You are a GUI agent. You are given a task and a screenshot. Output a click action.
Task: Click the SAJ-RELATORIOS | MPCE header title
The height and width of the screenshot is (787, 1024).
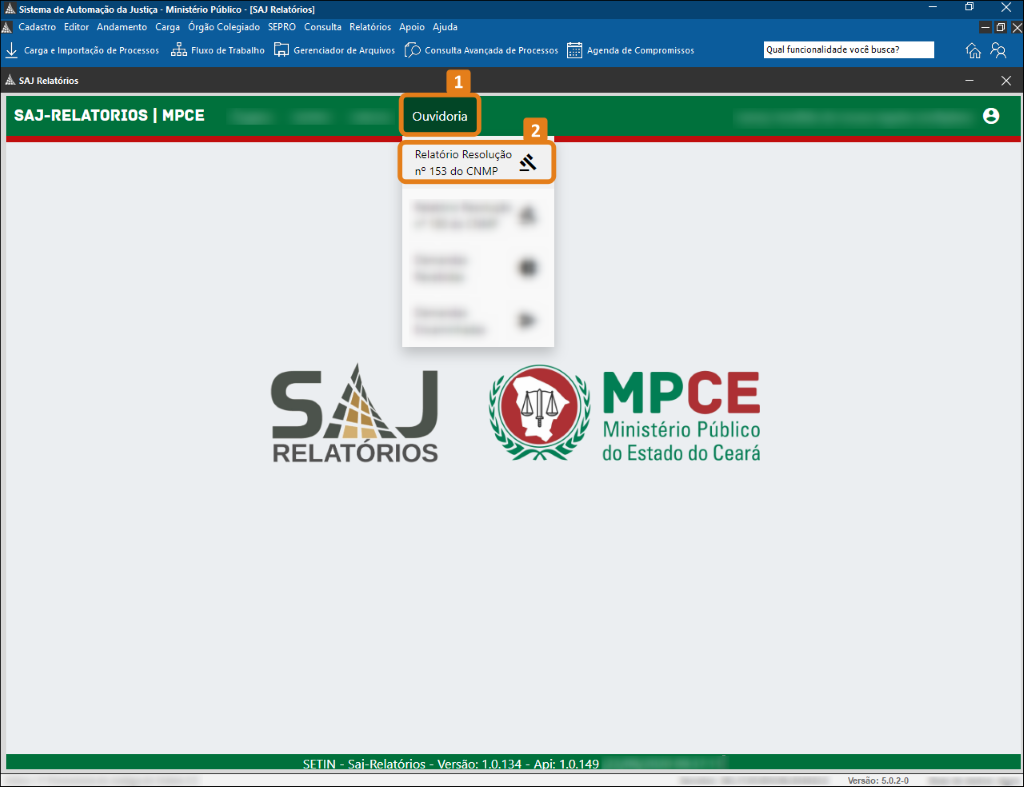click(x=109, y=116)
